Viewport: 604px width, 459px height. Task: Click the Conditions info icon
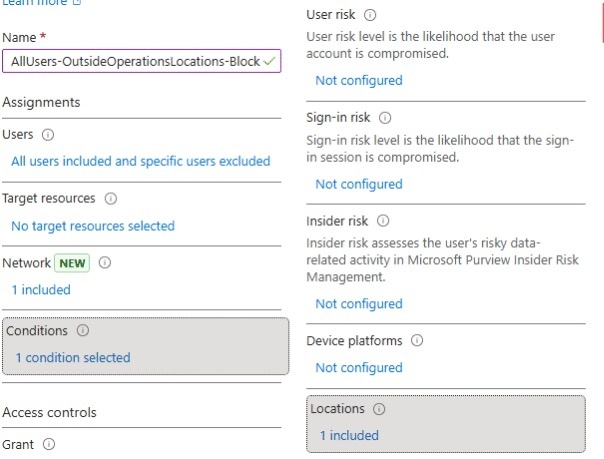(x=82, y=330)
